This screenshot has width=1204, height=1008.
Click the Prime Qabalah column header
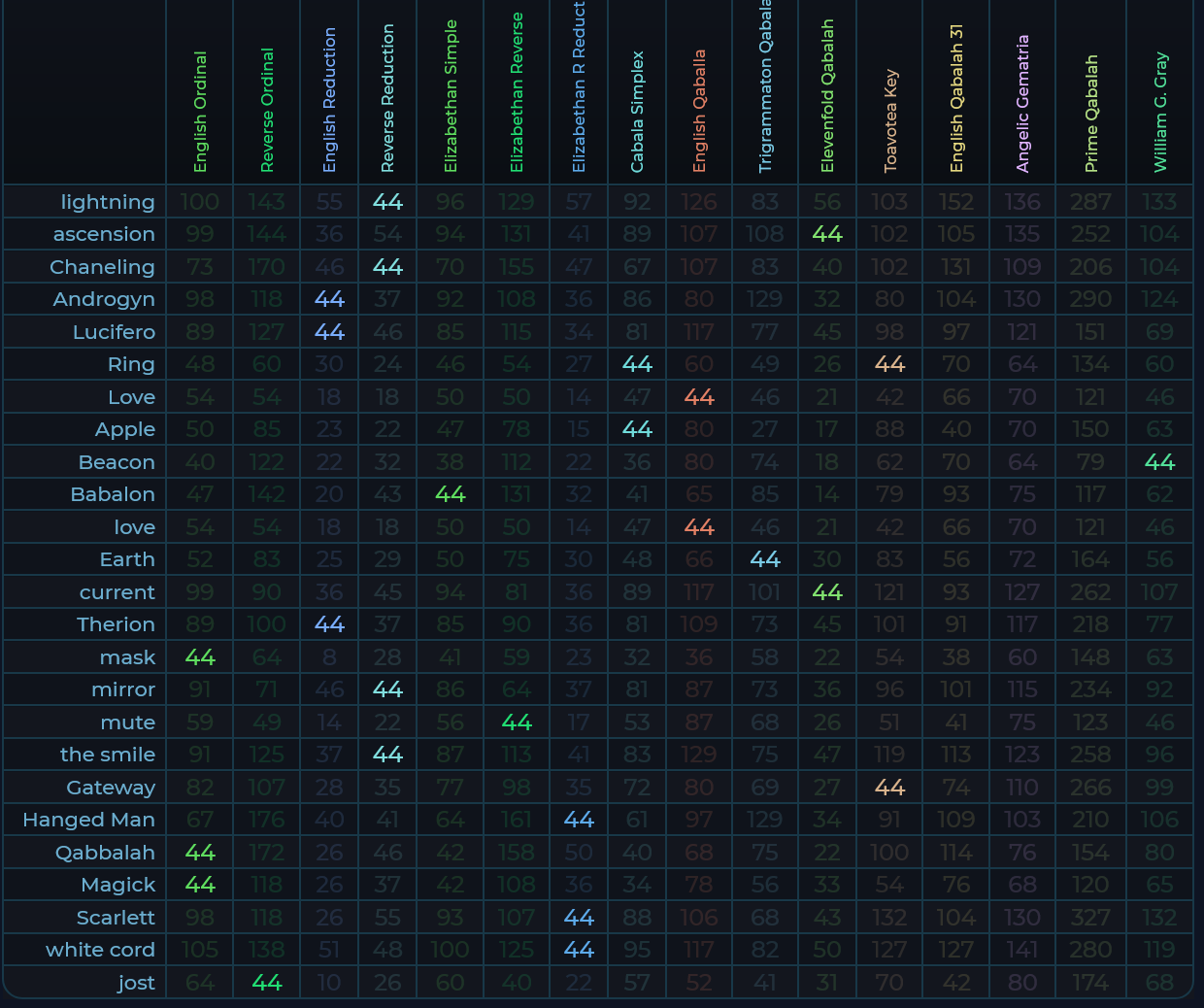click(x=1091, y=114)
